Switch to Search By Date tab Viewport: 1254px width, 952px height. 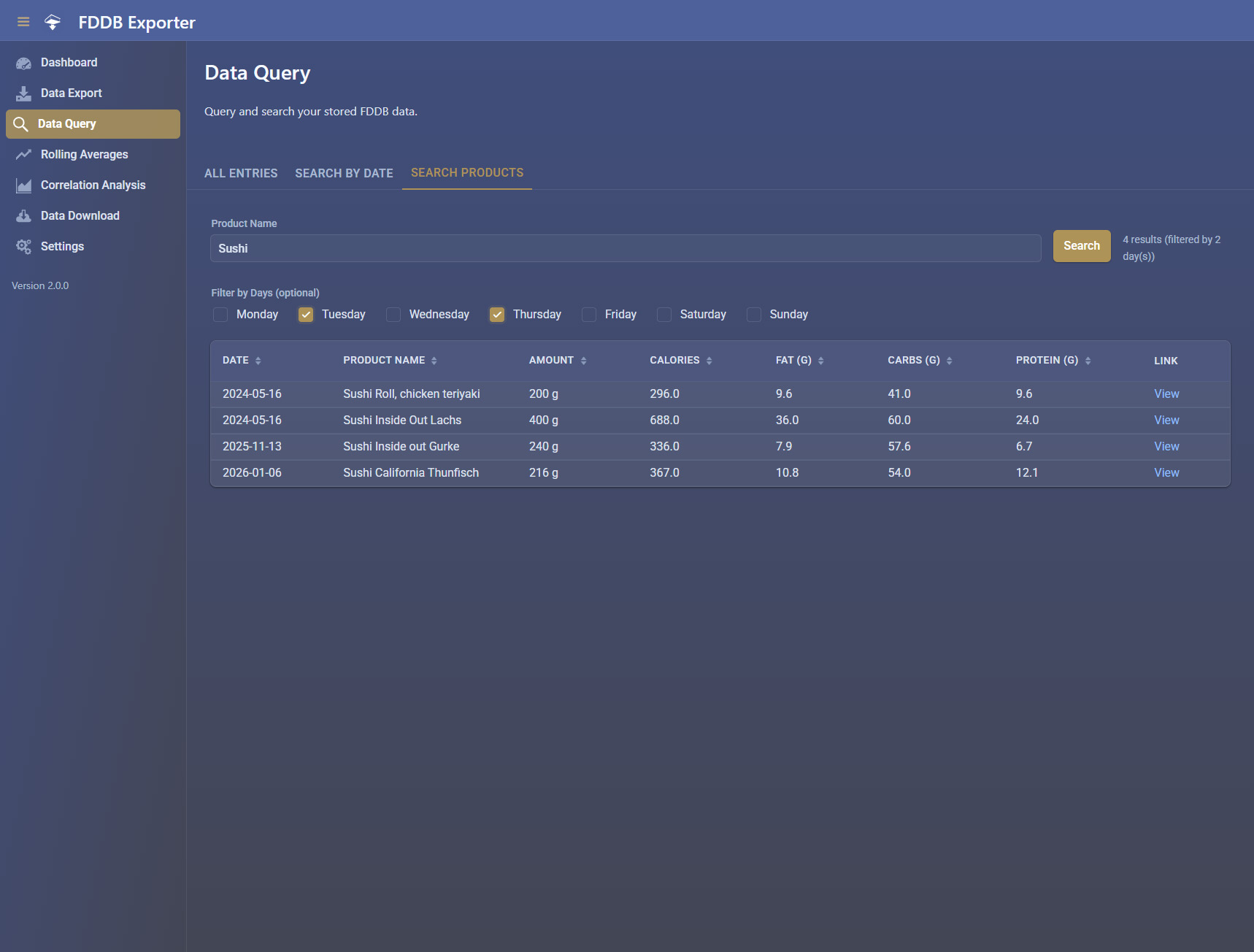[344, 173]
